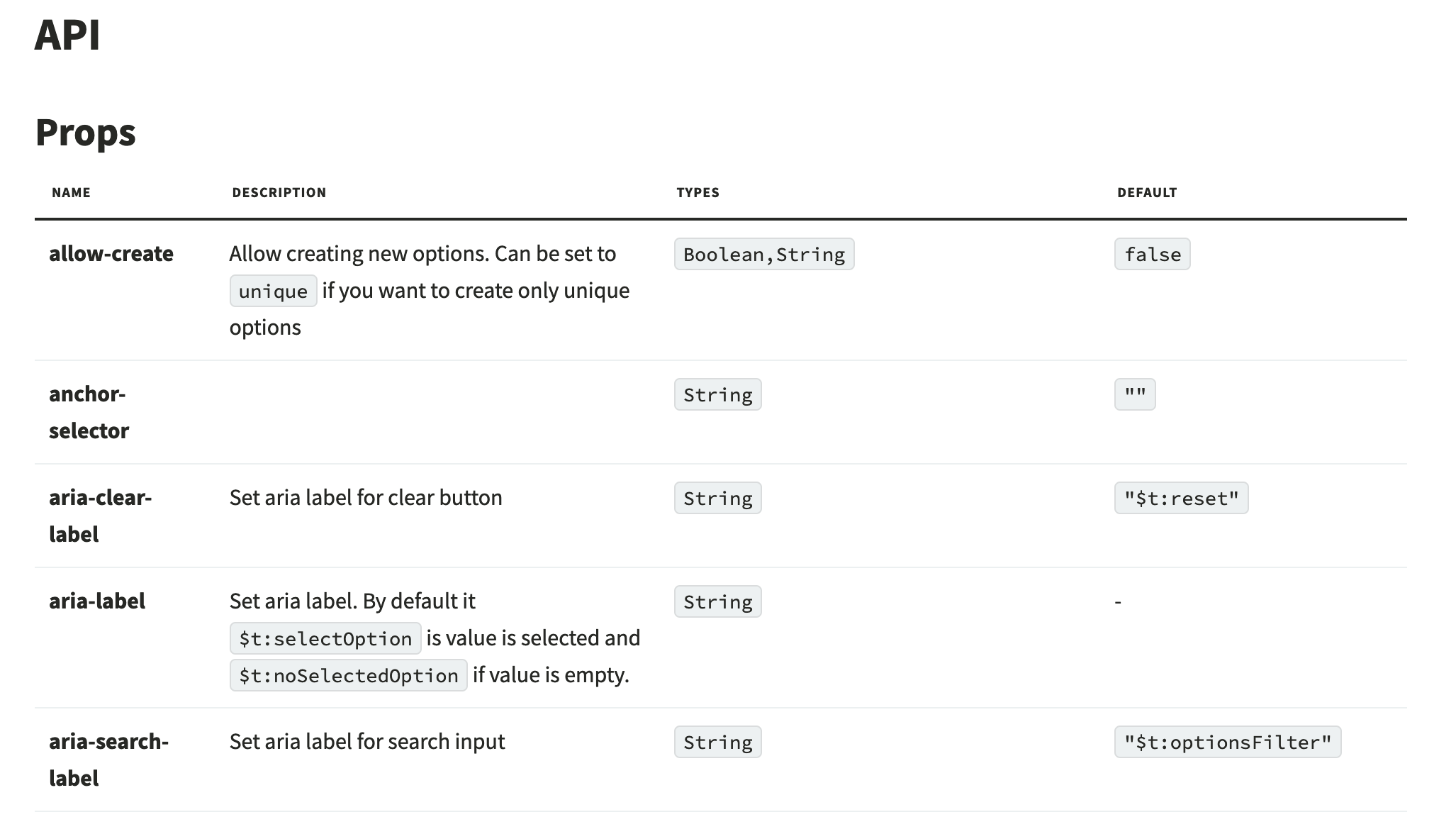Click the TYPES column header
Screen dimensions: 1456x817
pyautogui.click(x=698, y=192)
